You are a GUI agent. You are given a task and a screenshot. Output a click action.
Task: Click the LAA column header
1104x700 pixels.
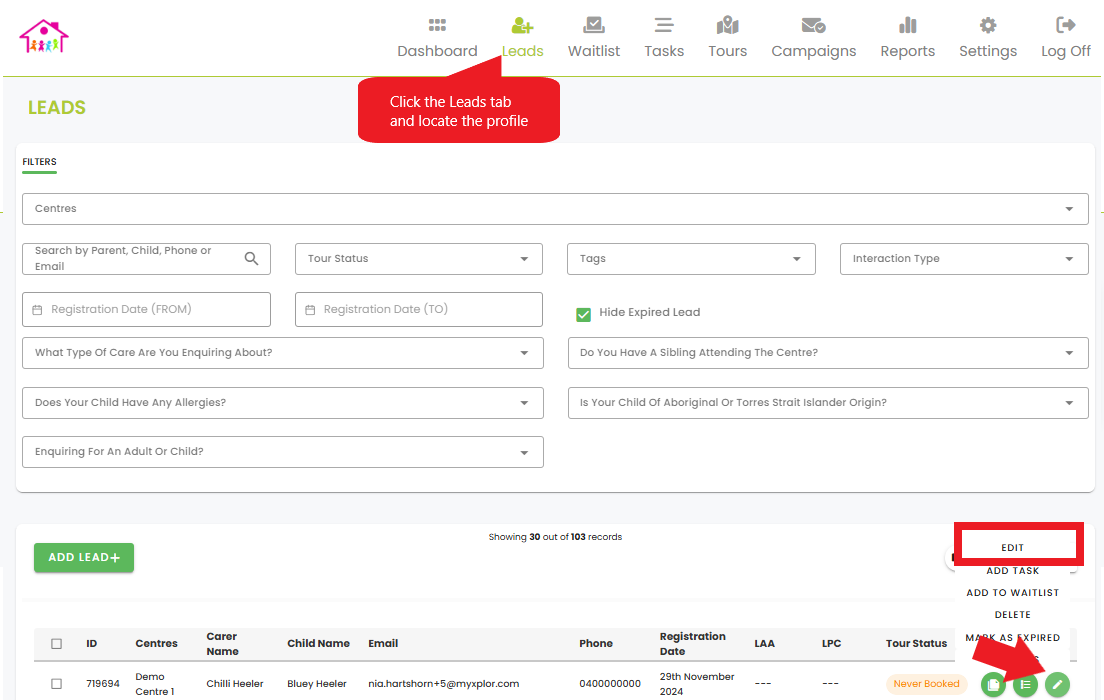click(x=765, y=644)
